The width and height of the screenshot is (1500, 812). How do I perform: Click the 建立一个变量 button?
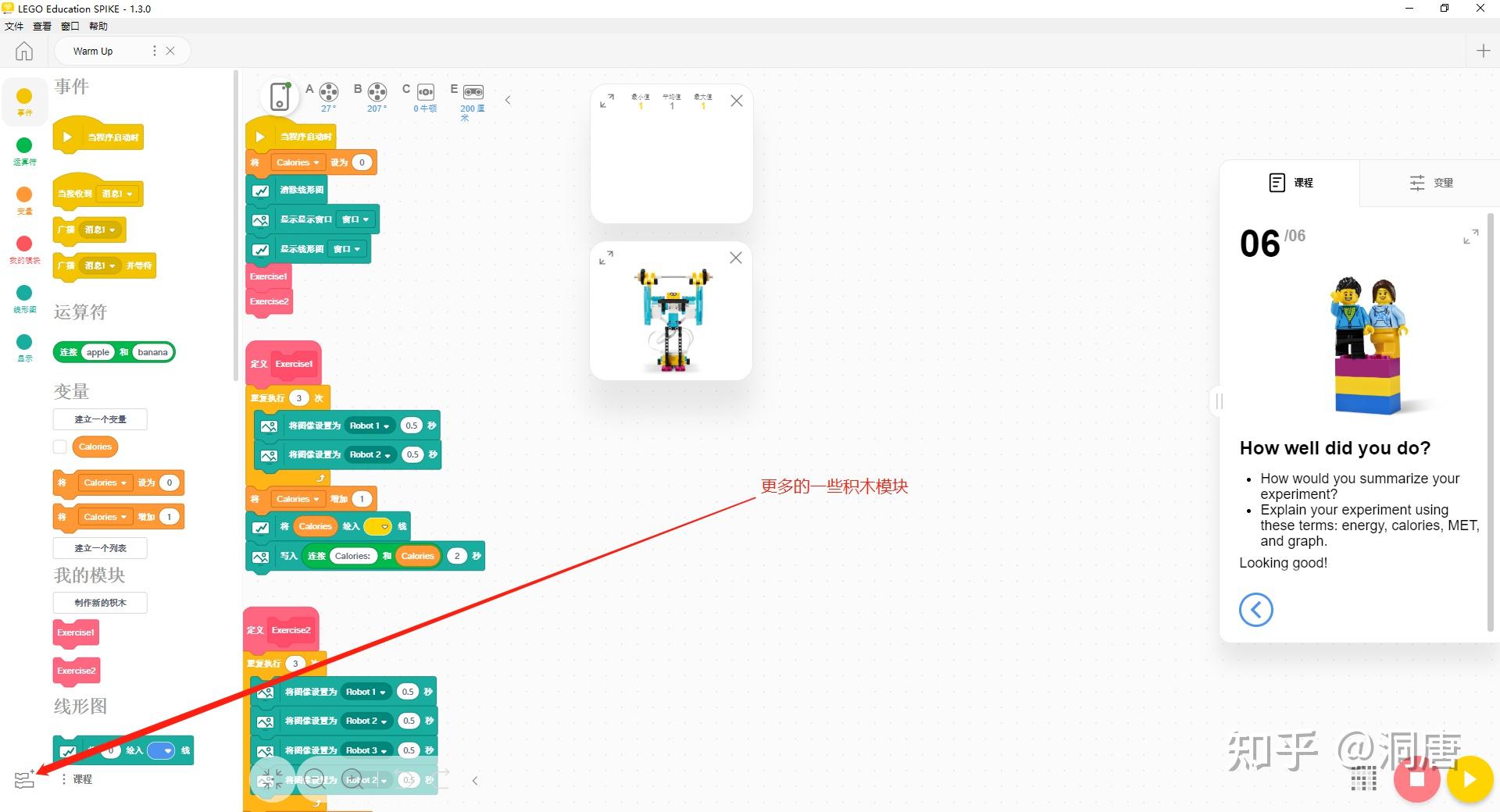[x=100, y=419]
